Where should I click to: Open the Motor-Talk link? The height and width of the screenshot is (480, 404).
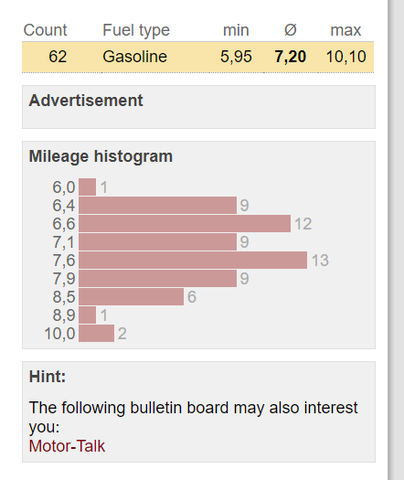pos(67,446)
